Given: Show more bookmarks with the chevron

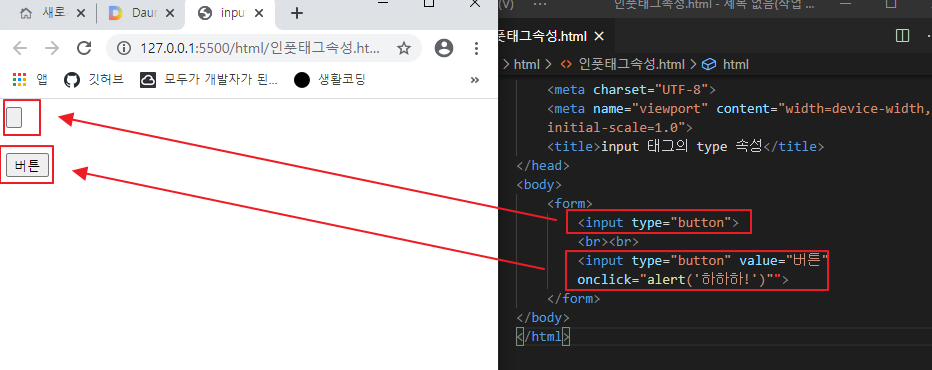Looking at the screenshot, I should tap(474, 80).
